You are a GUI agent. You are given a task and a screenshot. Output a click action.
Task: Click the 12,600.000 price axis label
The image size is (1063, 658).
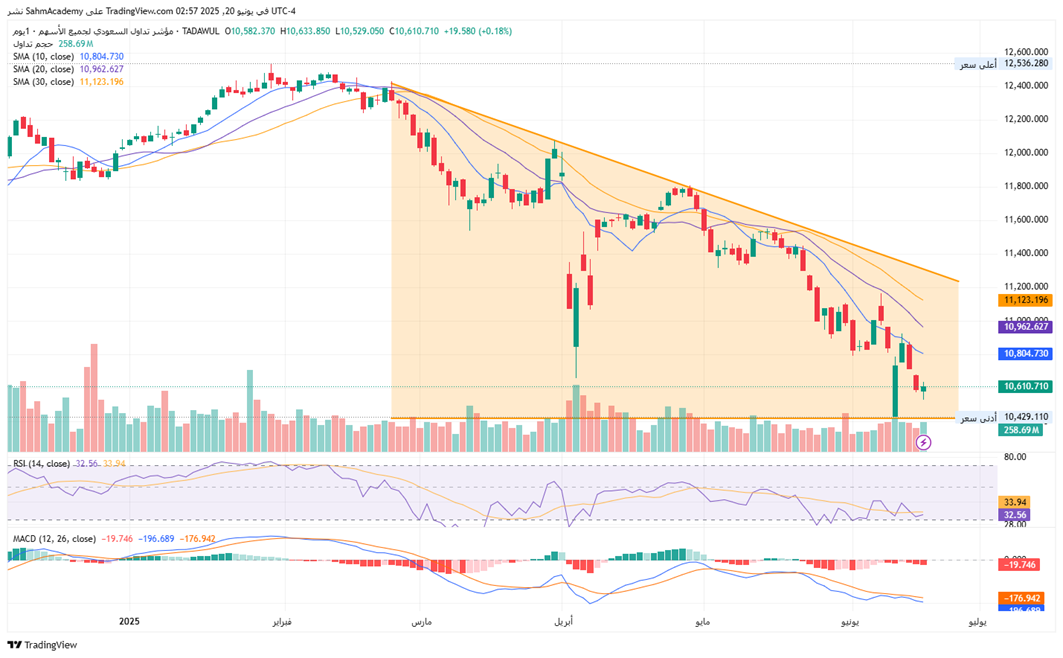(1026, 52)
